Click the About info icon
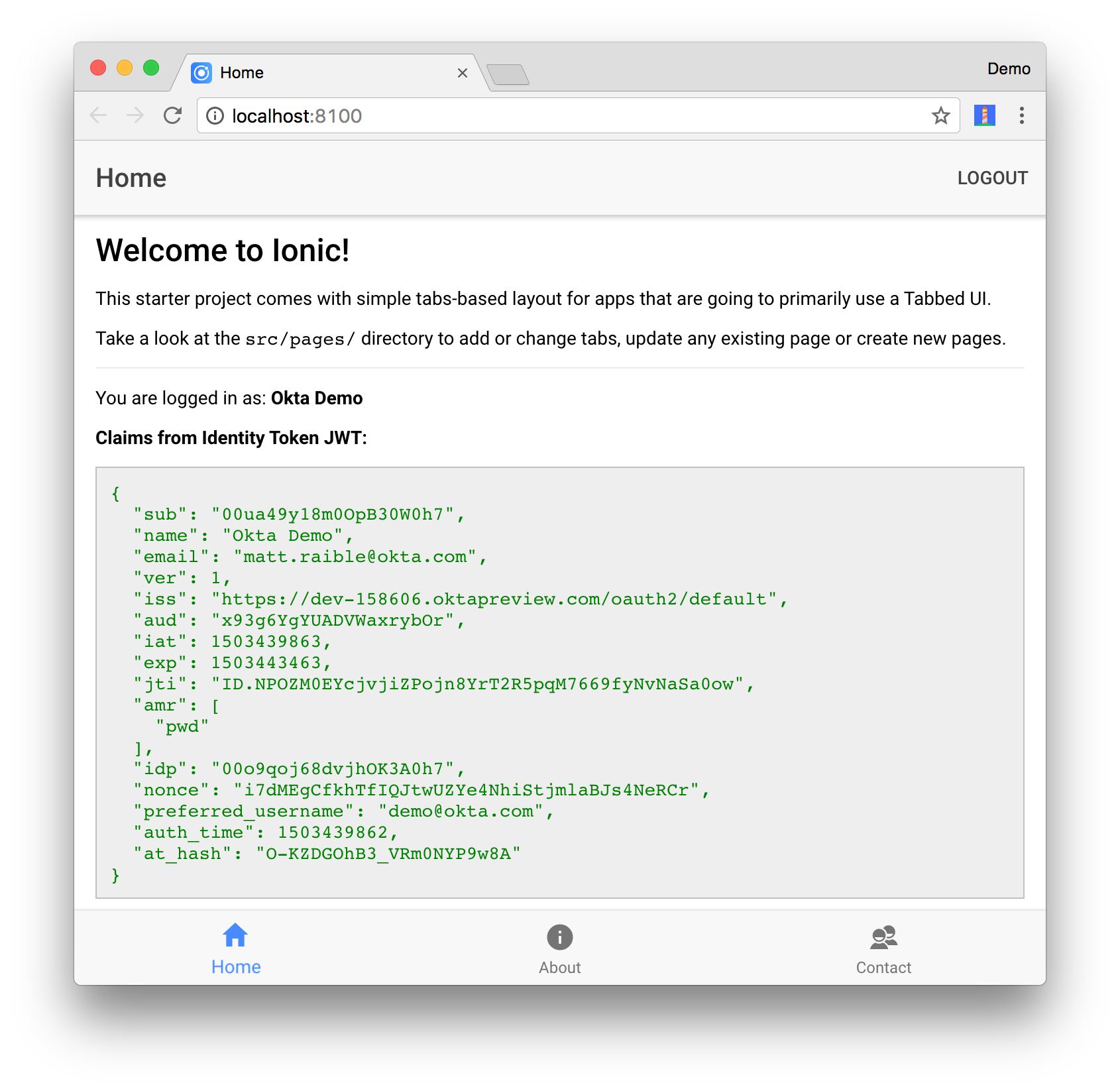Viewport: 1120px width, 1091px height. point(559,937)
